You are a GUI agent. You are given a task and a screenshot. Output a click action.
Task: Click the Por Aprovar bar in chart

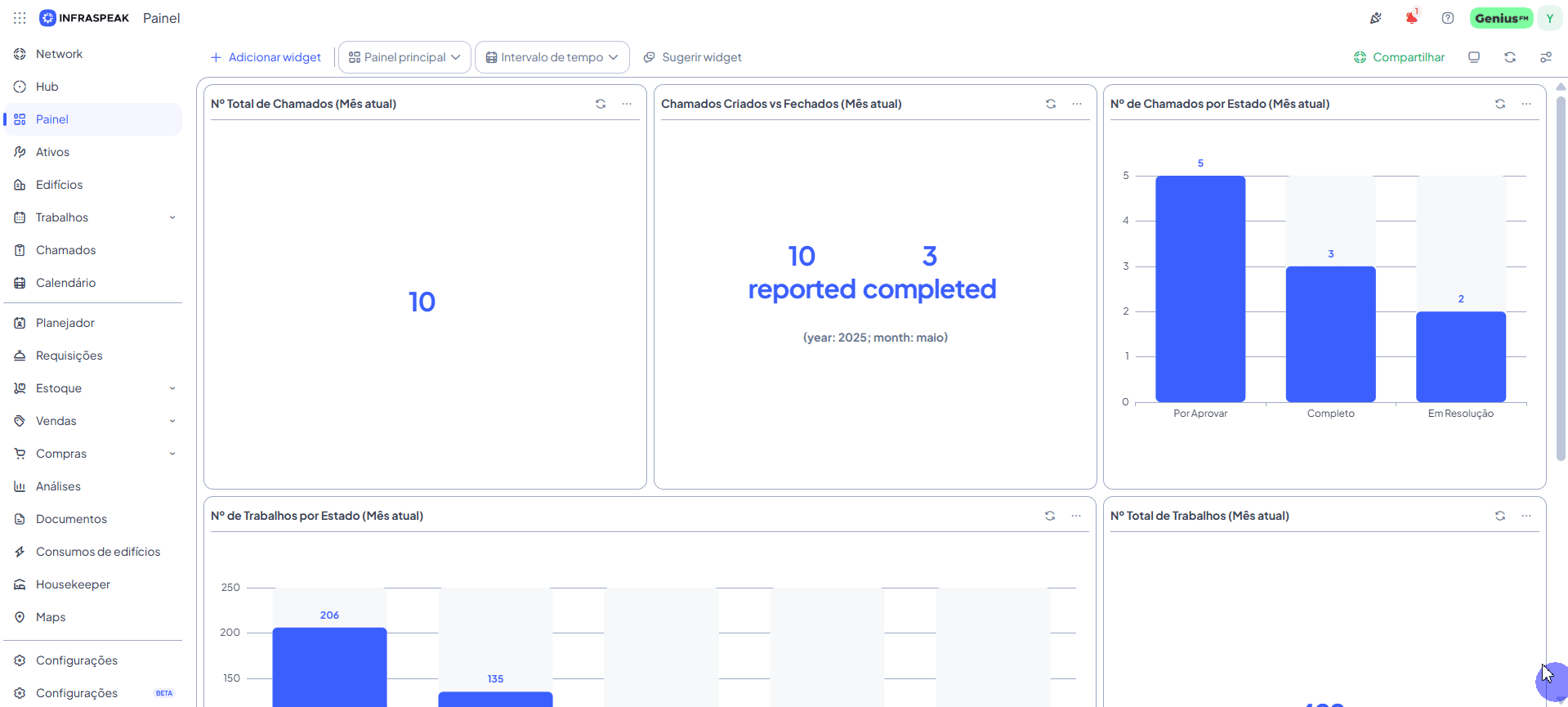click(1200, 289)
